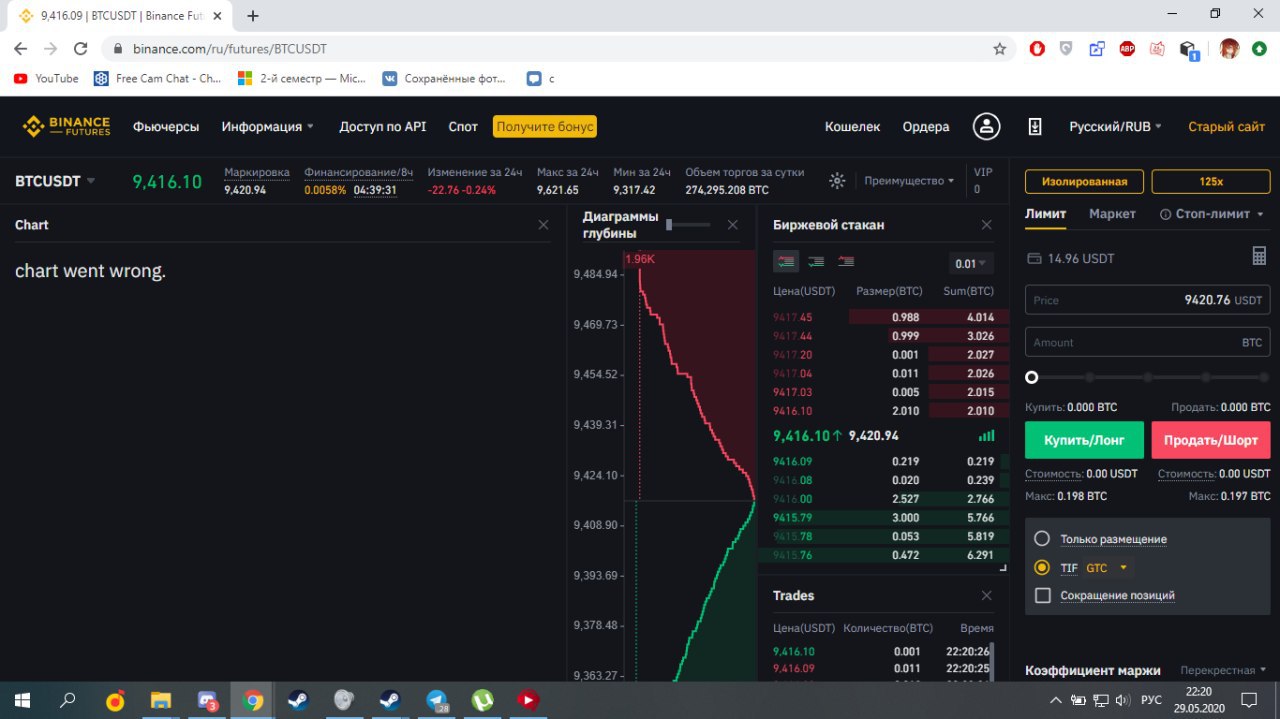Click the ABP adblock extension icon
Screen dimensions: 1280x719
pos(1127,48)
